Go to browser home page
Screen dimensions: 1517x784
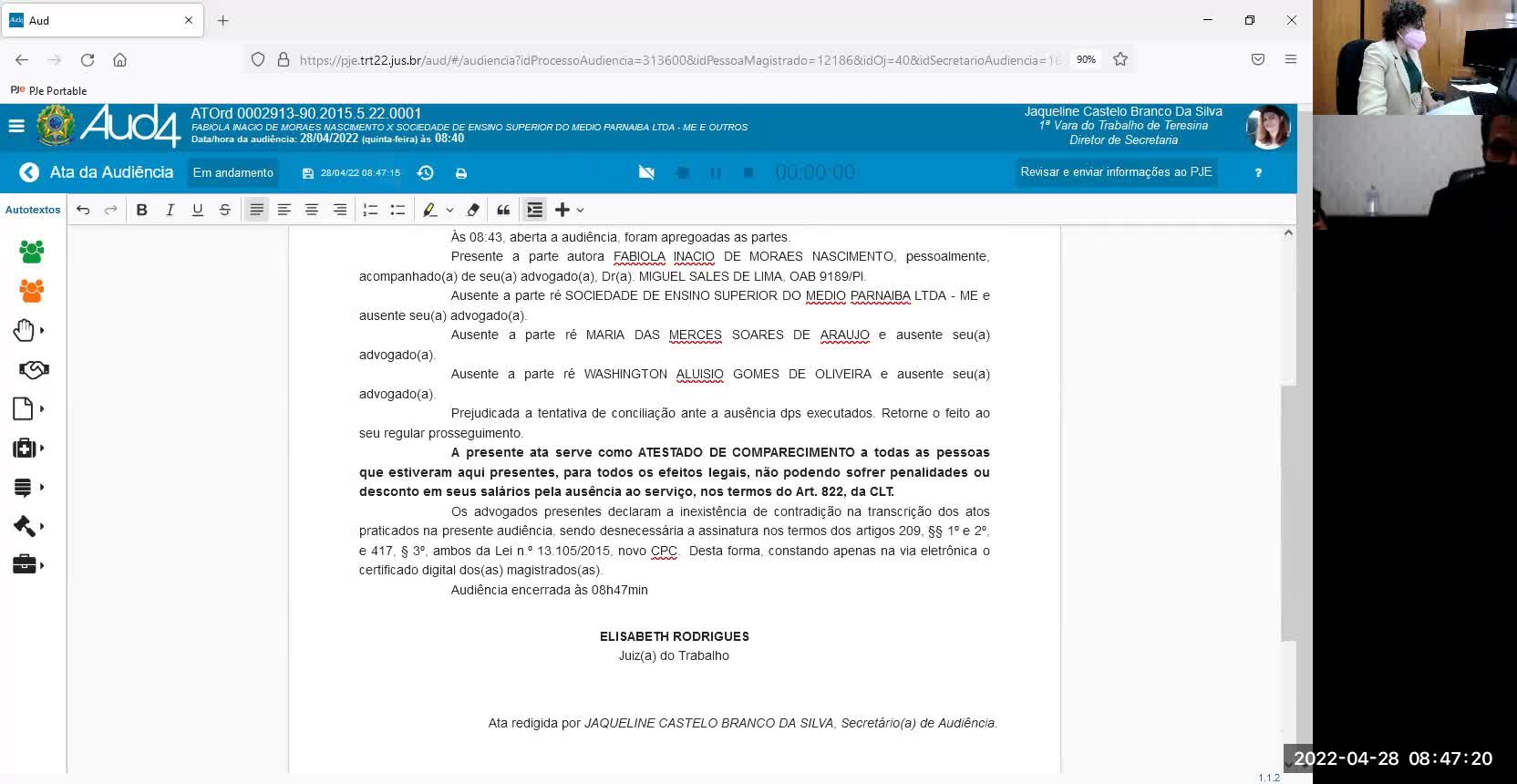pyautogui.click(x=119, y=59)
